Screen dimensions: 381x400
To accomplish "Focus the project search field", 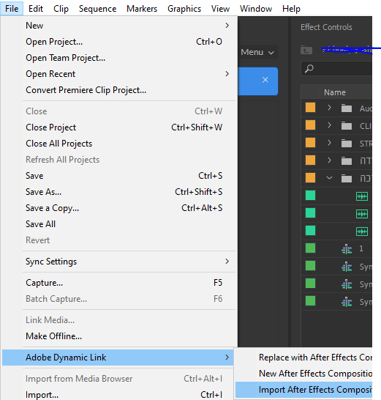I will click(x=336, y=69).
